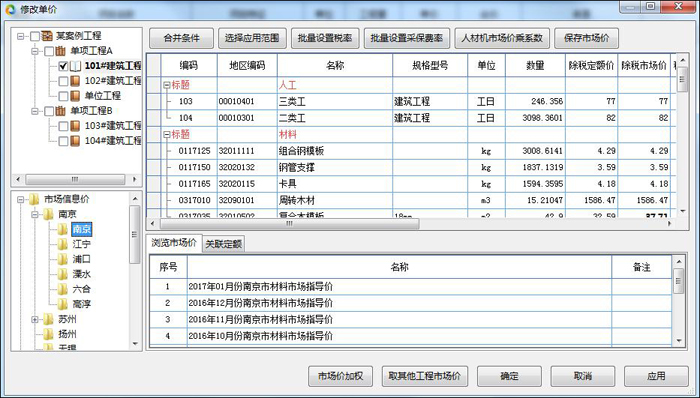
Task: Collapse the 人工 标题 group
Action: [x=167, y=85]
